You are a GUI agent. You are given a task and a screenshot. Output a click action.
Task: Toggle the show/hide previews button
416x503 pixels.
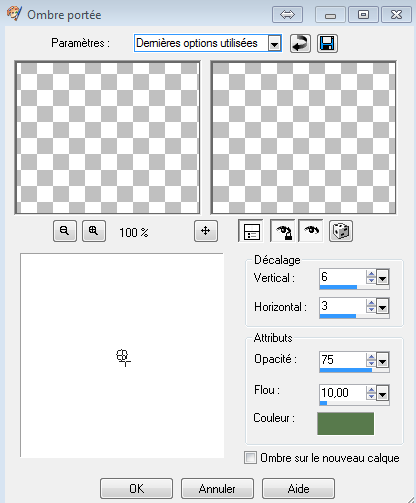[x=251, y=231]
